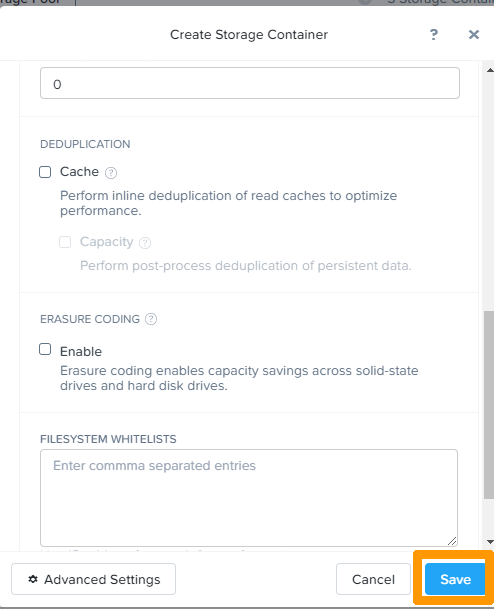Viewport: 494px width, 609px height.
Task: Show Erasure Coding help tooltip icon
Action: [151, 319]
